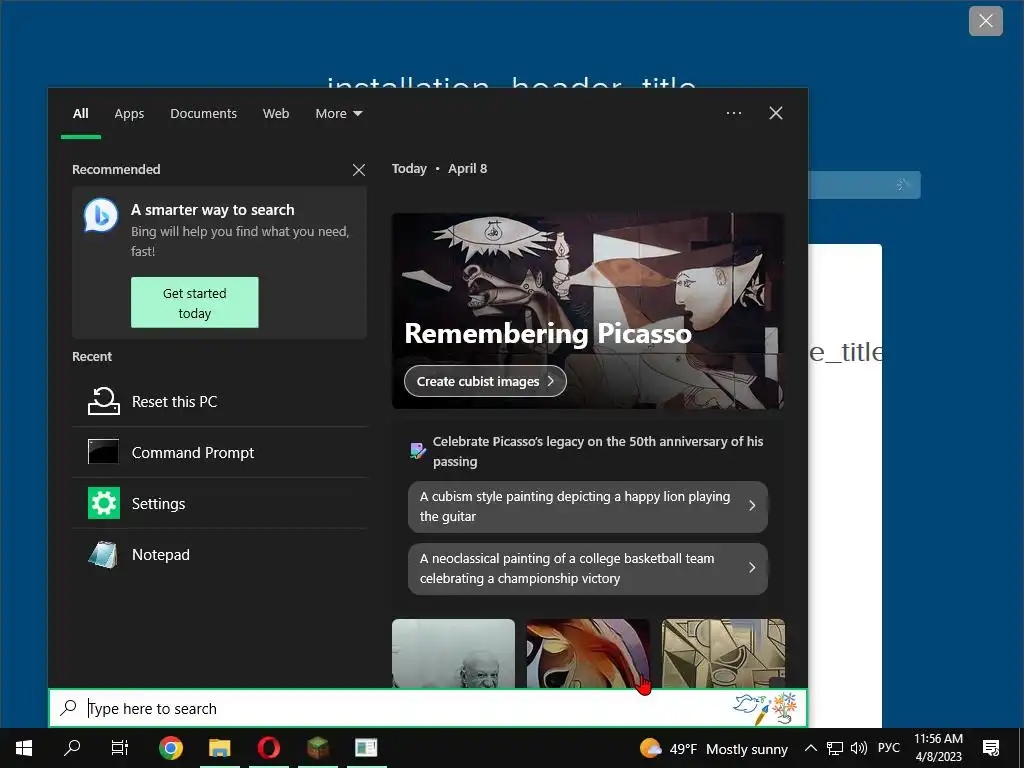Screen dimensions: 1024x768
Task: Click the Get started today button
Action: pos(195,302)
